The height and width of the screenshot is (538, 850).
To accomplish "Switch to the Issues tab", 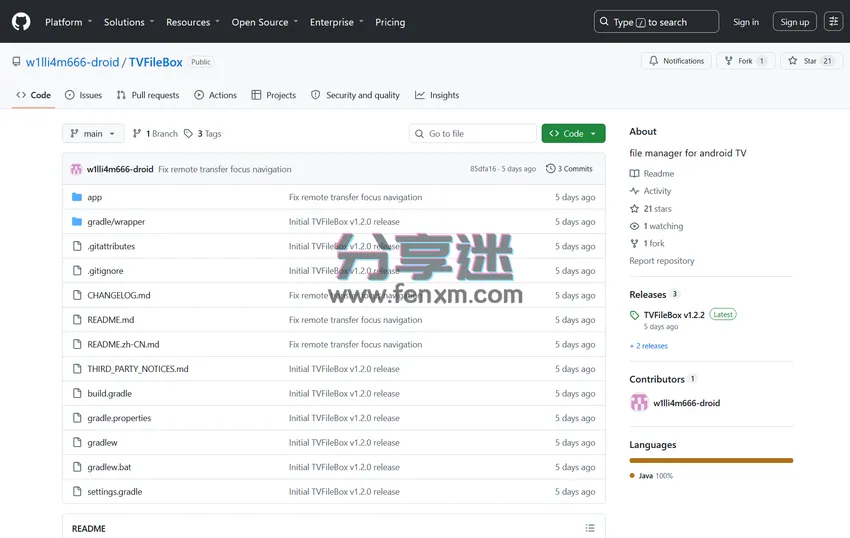I will tap(83, 95).
